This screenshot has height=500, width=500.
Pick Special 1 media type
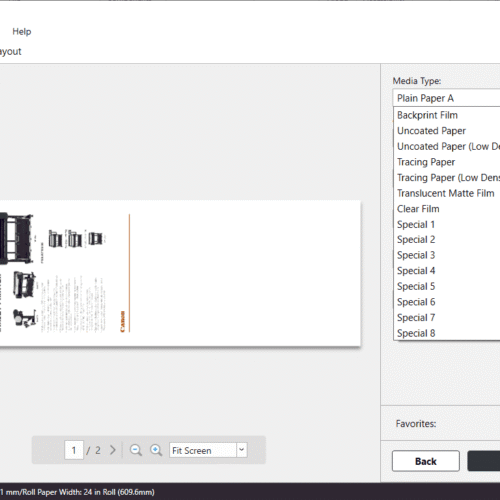pos(447,224)
